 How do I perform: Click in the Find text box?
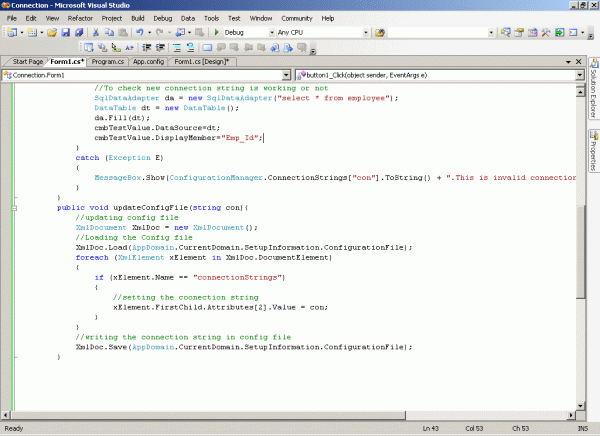pos(437,33)
